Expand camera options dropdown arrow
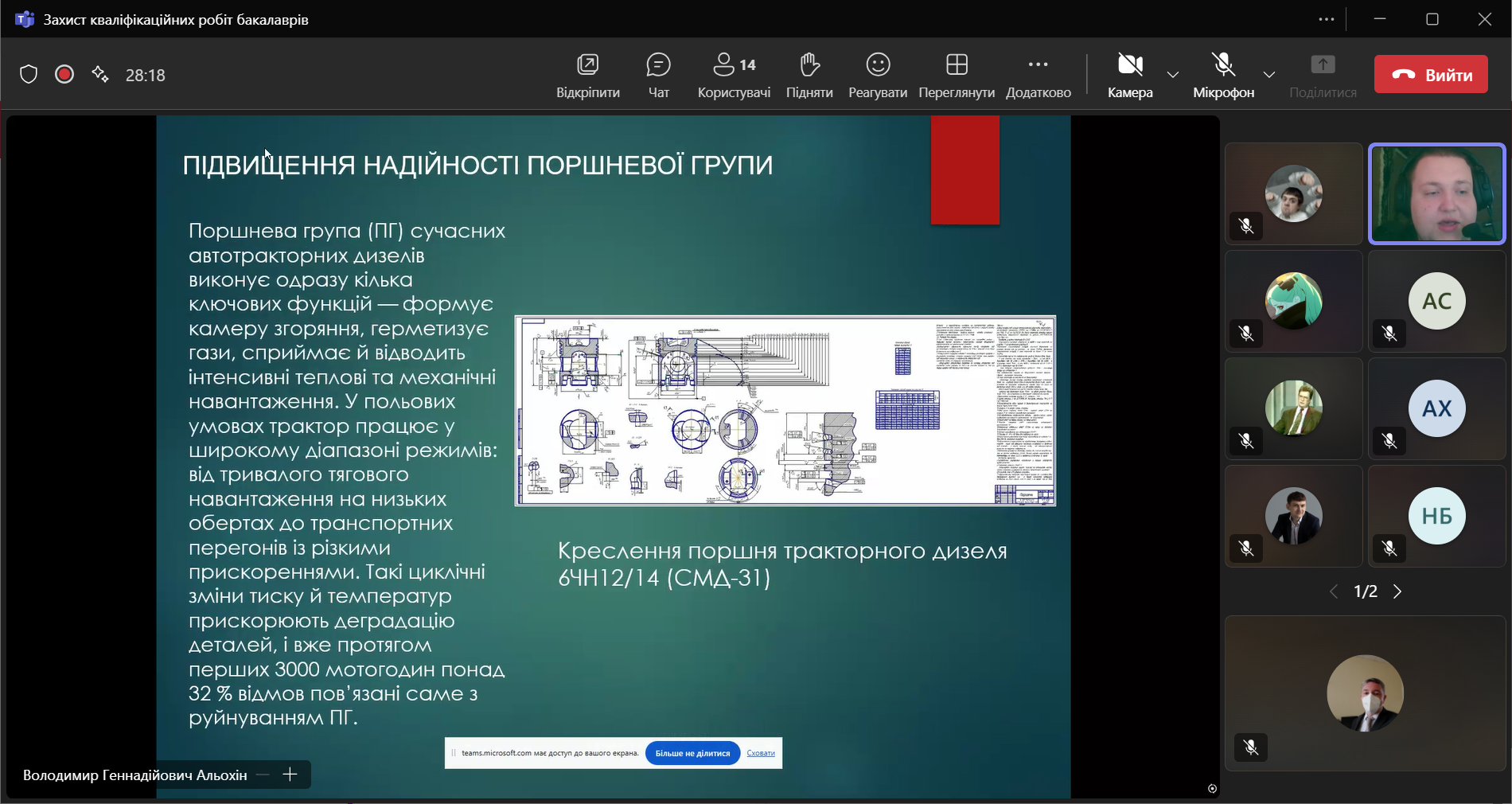Viewport: 1512px width, 804px height. [x=1173, y=75]
